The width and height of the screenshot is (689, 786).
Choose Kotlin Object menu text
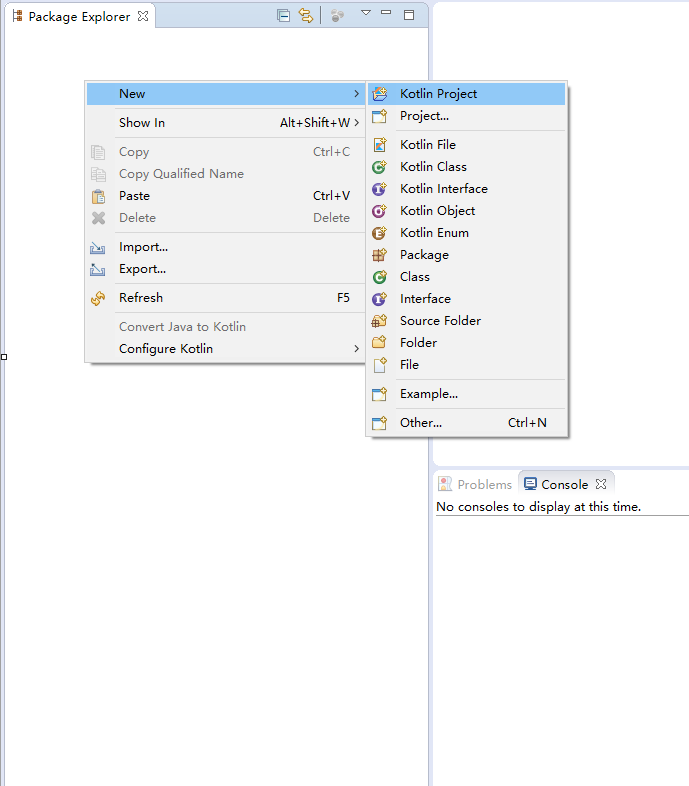coord(437,211)
